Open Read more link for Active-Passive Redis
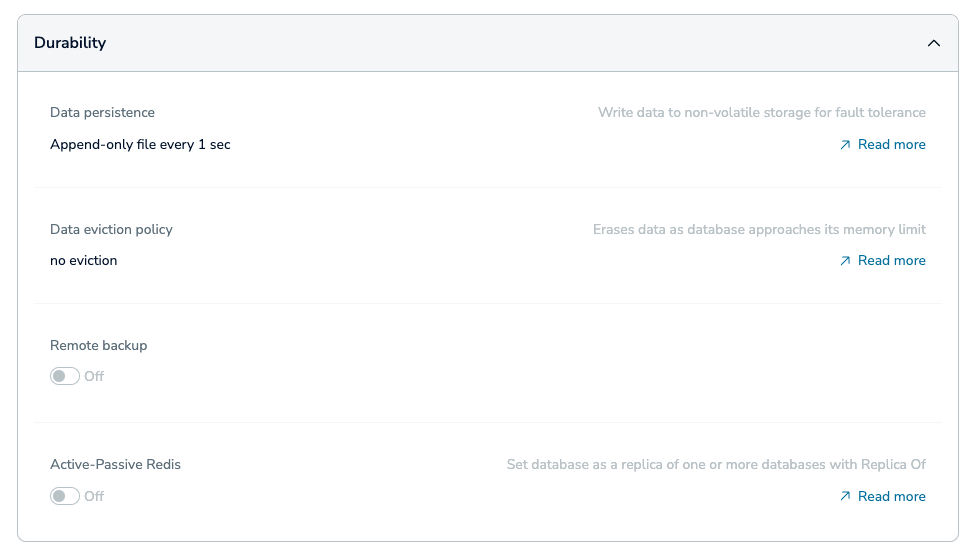The height and width of the screenshot is (555, 973). (891, 497)
